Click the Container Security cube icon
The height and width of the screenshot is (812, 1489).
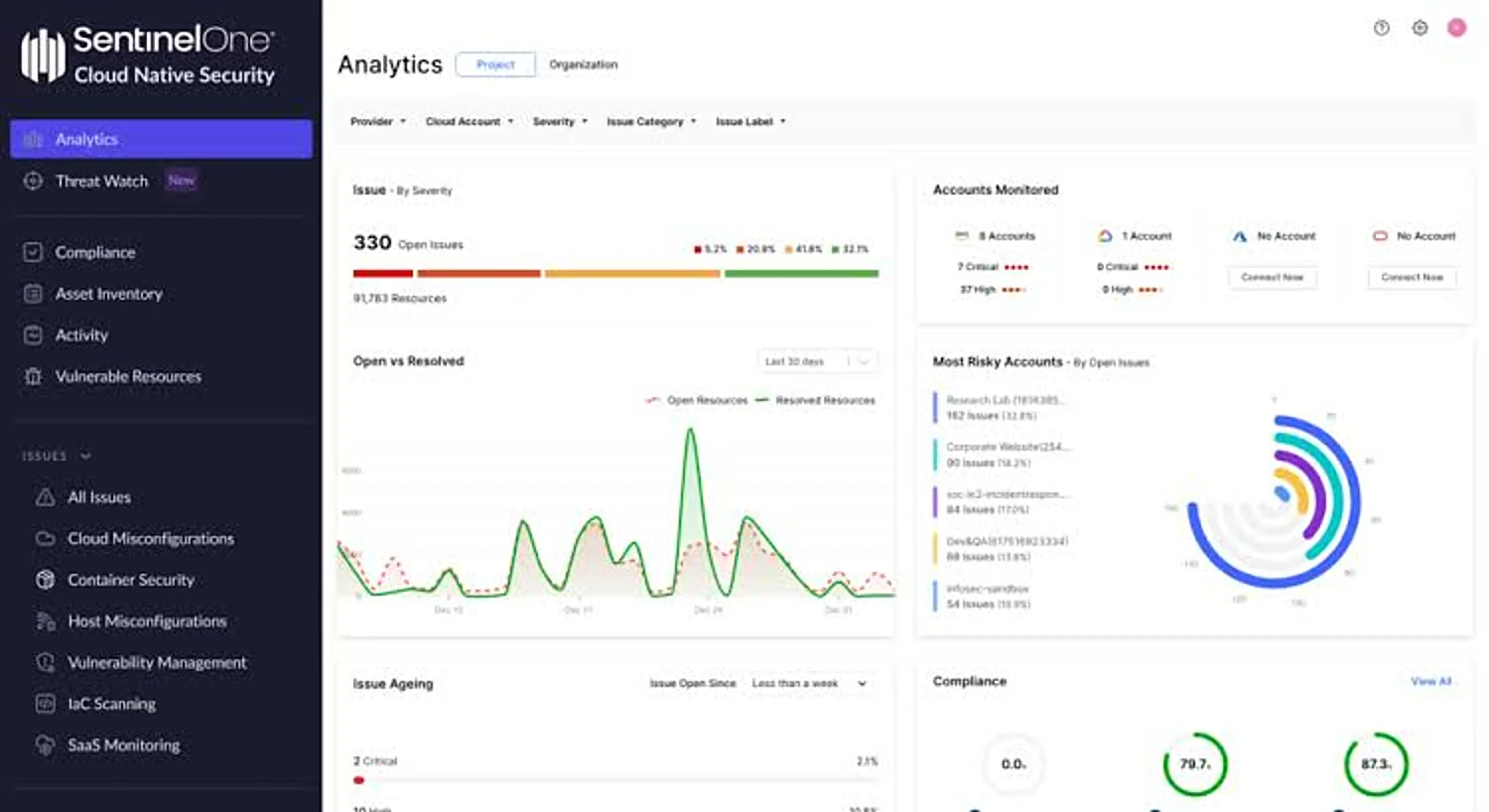(45, 580)
